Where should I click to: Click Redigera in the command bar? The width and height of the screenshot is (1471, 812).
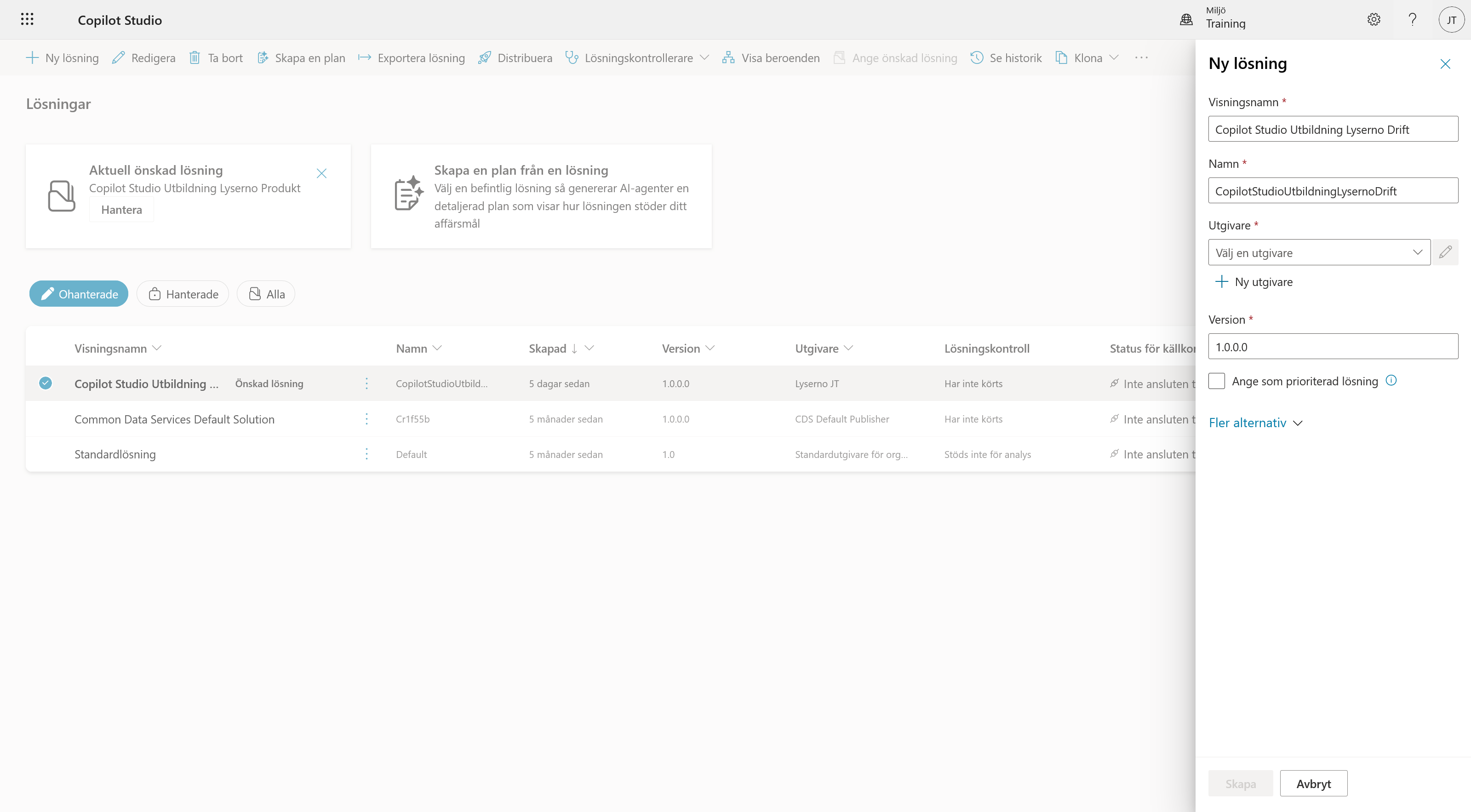coord(144,57)
